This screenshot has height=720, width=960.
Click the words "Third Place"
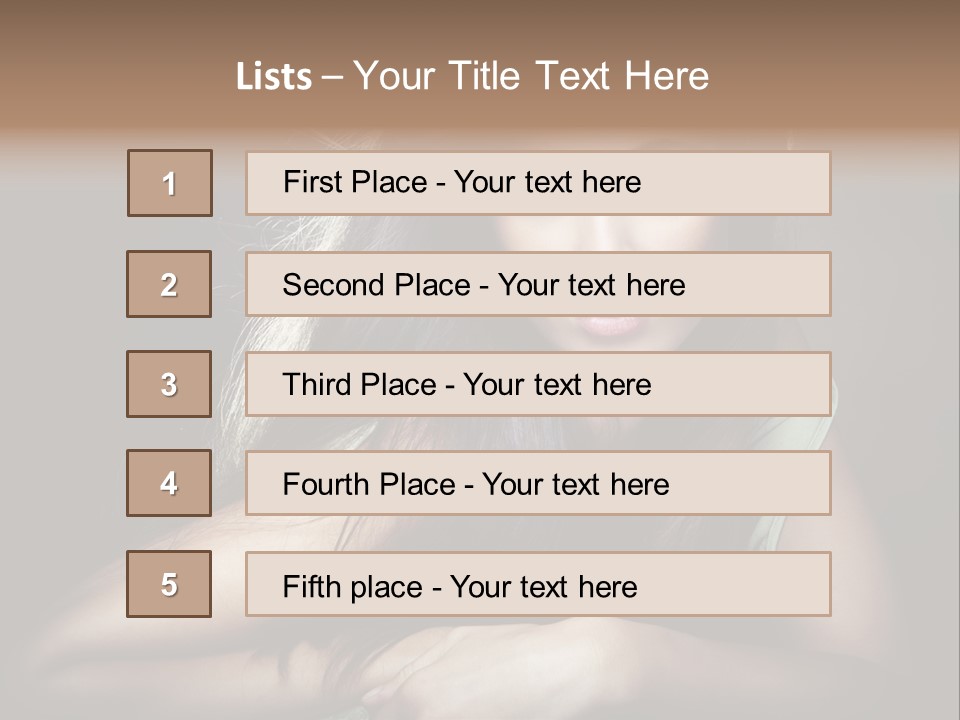coord(359,385)
